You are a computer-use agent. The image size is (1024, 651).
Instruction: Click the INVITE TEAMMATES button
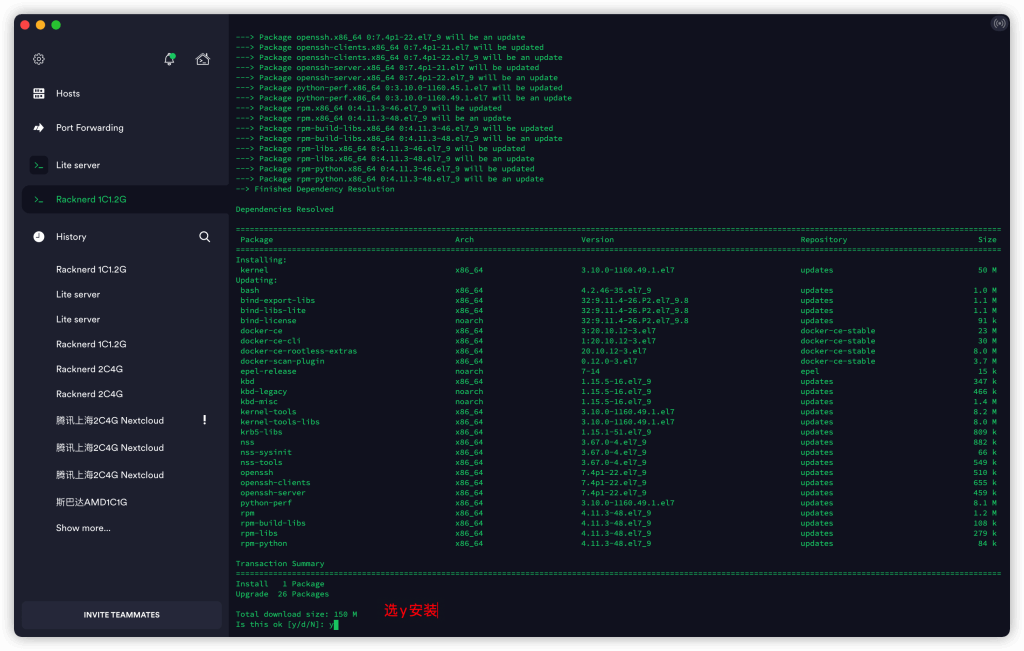[x=121, y=615]
